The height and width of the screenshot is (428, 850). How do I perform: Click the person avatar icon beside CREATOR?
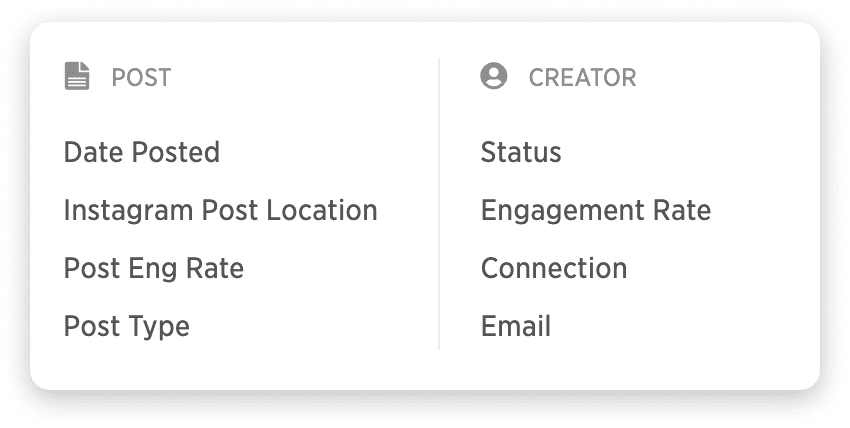[493, 76]
